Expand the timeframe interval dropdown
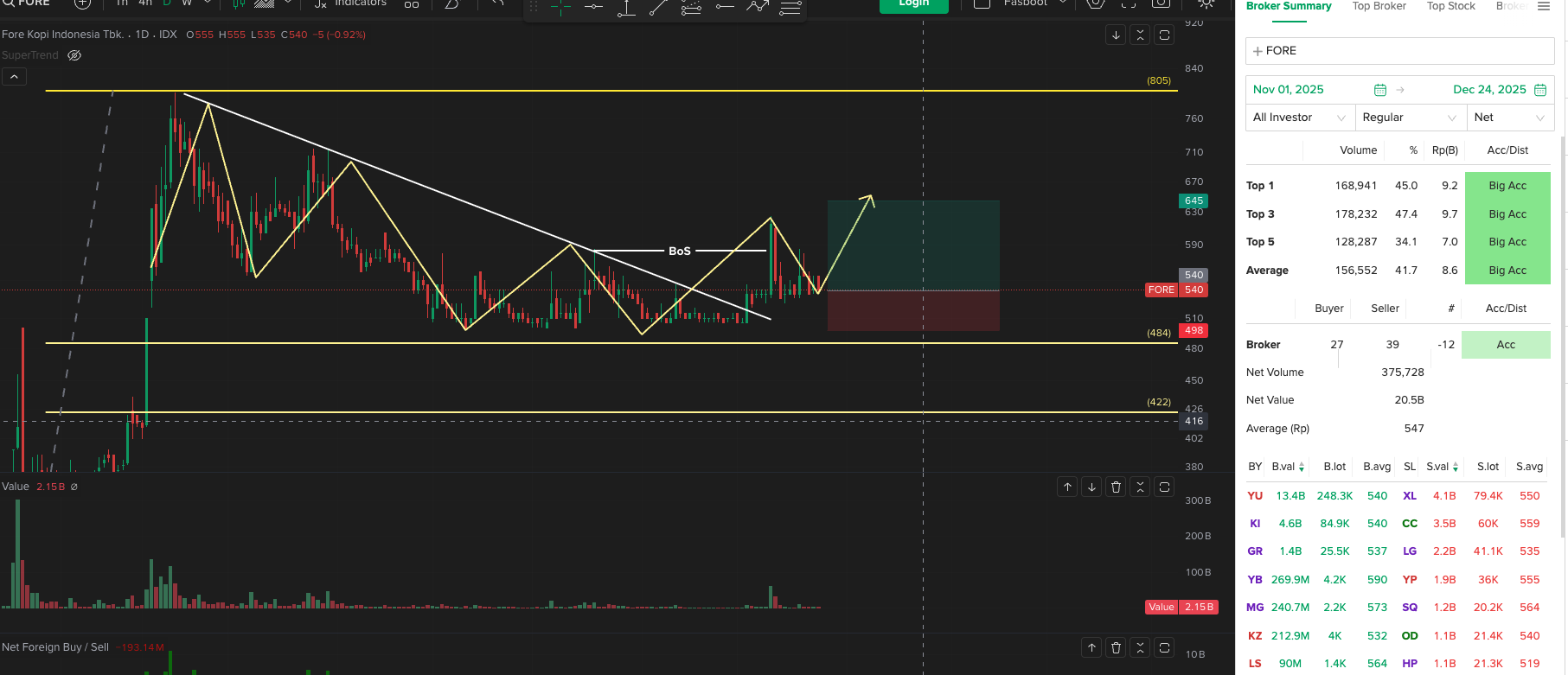This screenshot has width=1568, height=675. [x=208, y=3]
